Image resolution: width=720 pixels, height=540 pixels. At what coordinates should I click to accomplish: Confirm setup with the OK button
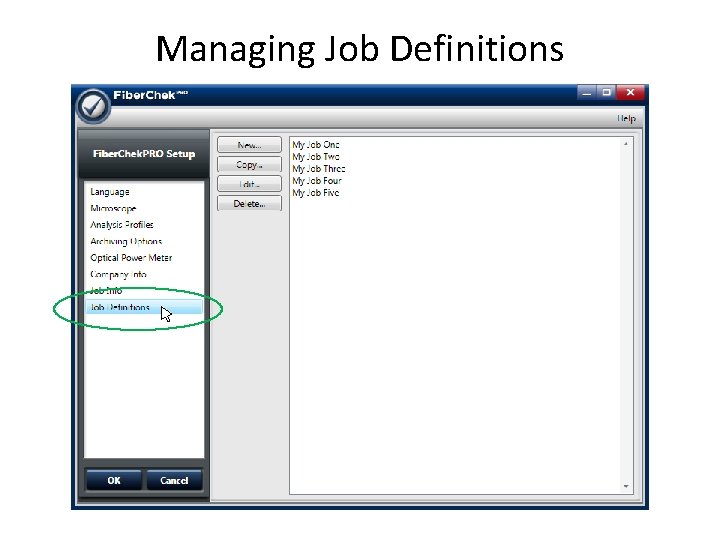point(114,480)
